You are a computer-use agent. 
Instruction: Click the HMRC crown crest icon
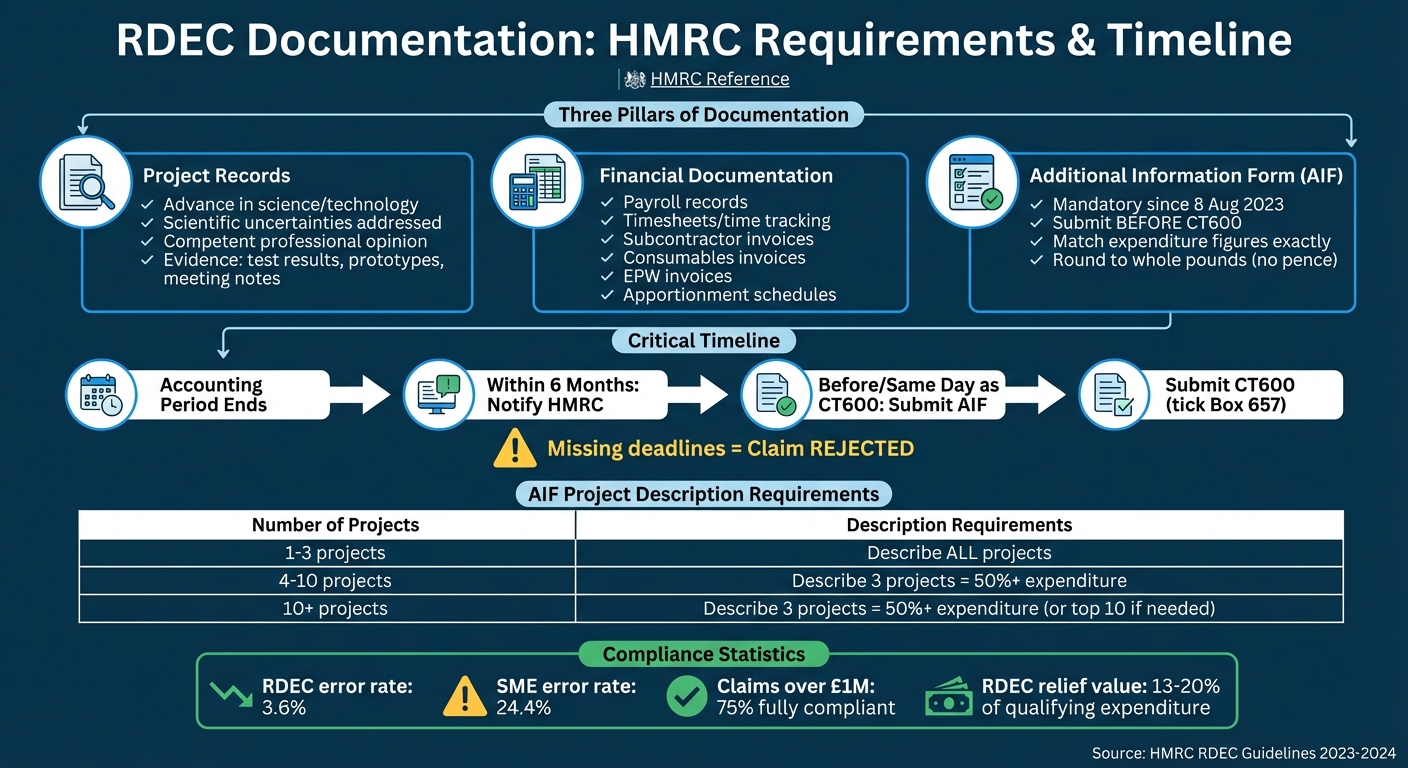634,79
